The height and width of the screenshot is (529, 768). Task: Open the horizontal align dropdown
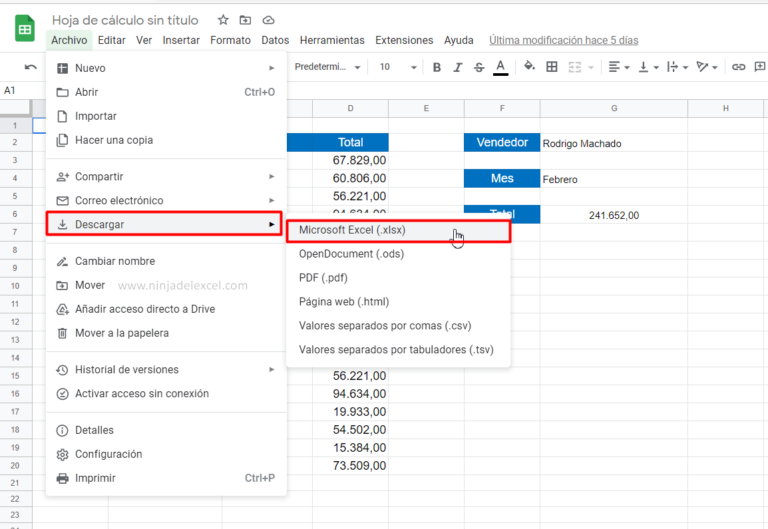tap(619, 67)
